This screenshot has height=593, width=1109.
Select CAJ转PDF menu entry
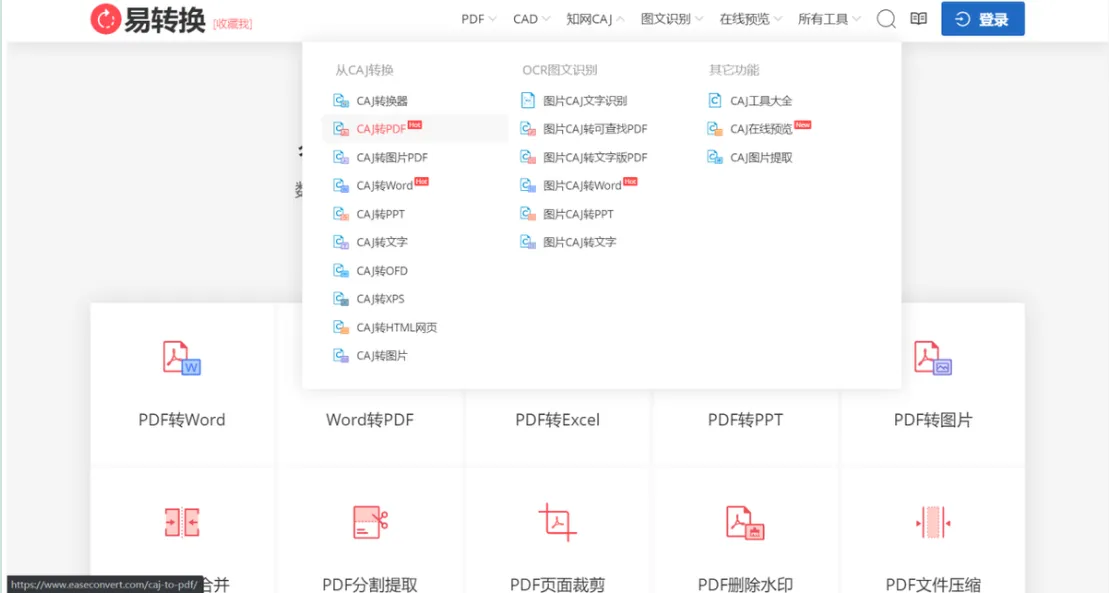415,129
